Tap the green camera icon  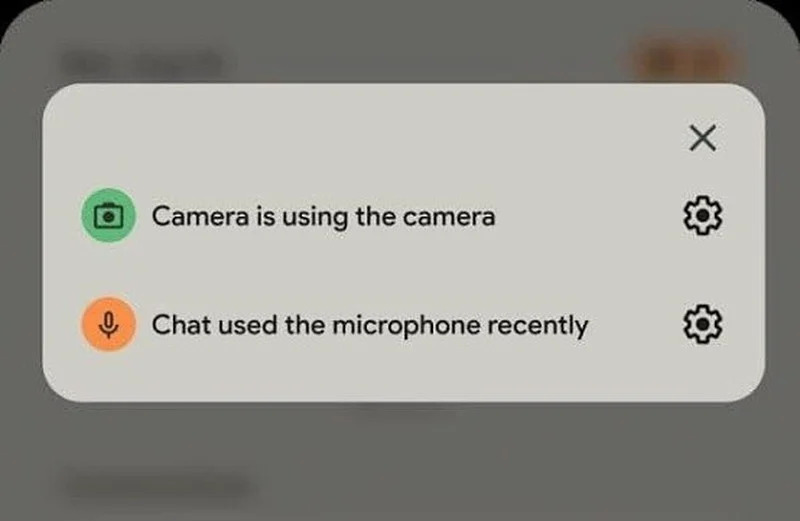pos(109,215)
